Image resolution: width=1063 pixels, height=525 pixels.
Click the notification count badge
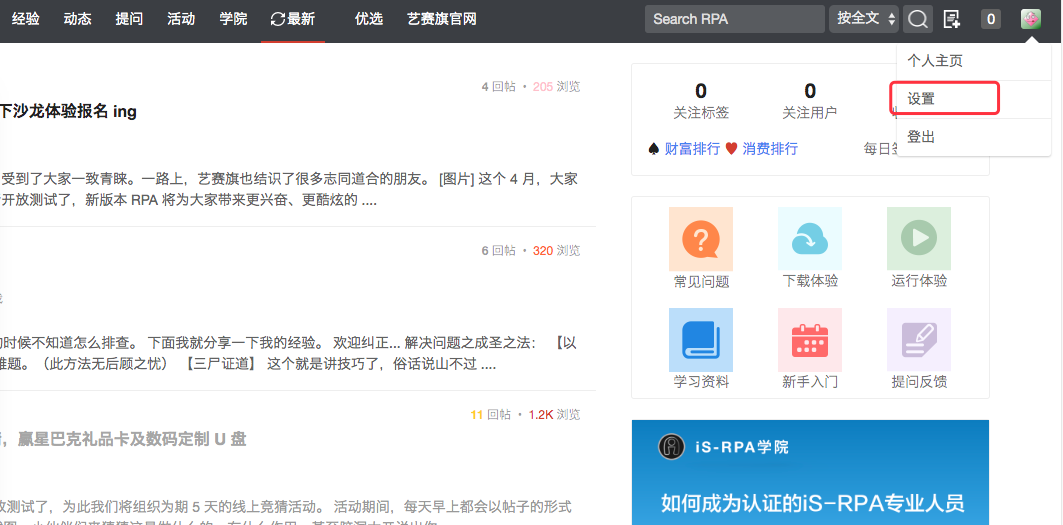990,19
